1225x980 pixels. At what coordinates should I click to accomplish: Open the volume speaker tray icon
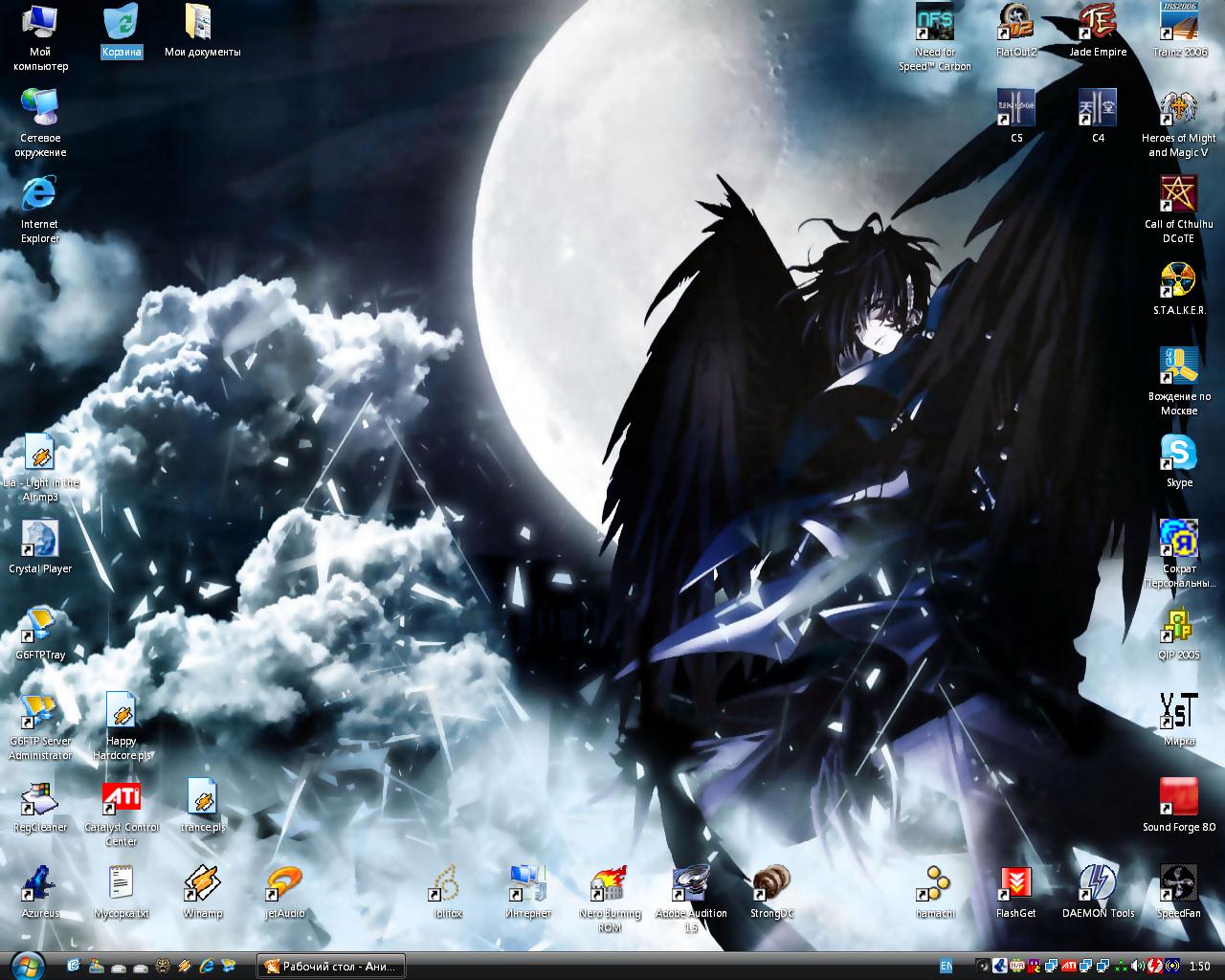pos(1138,966)
